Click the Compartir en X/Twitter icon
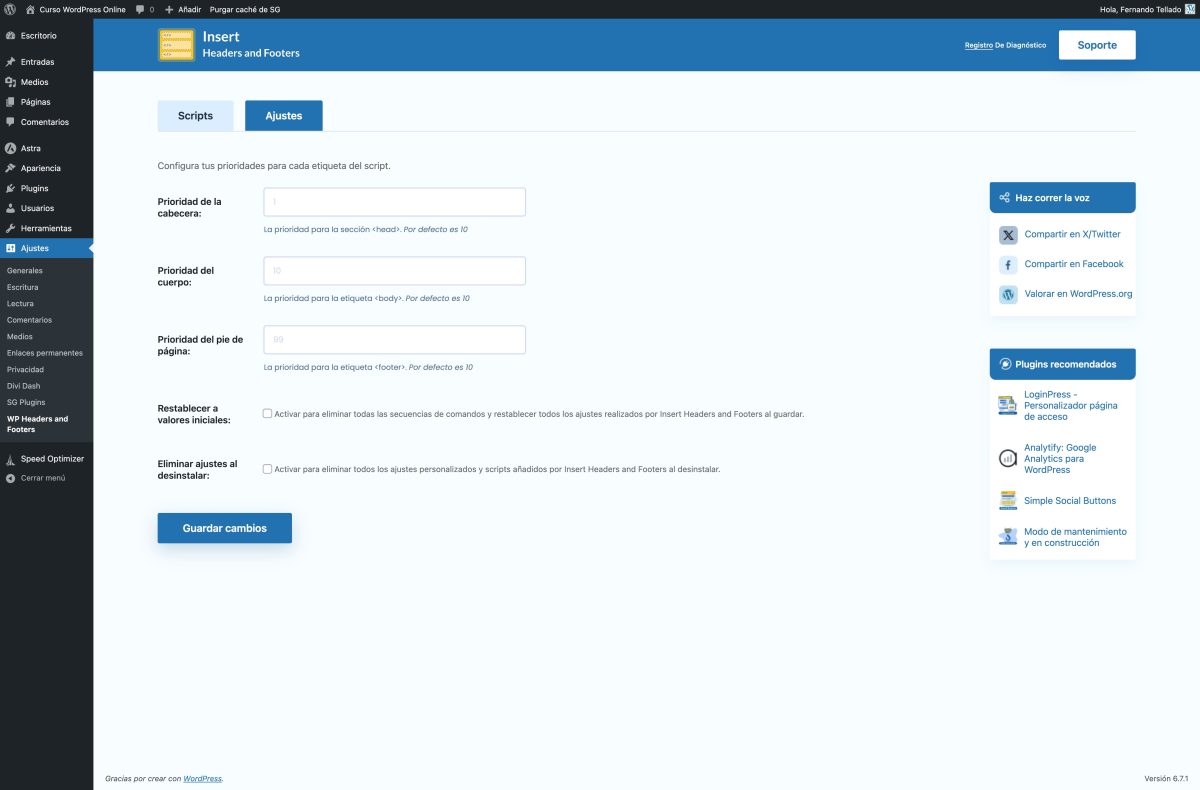This screenshot has width=1200, height=790. [1008, 234]
